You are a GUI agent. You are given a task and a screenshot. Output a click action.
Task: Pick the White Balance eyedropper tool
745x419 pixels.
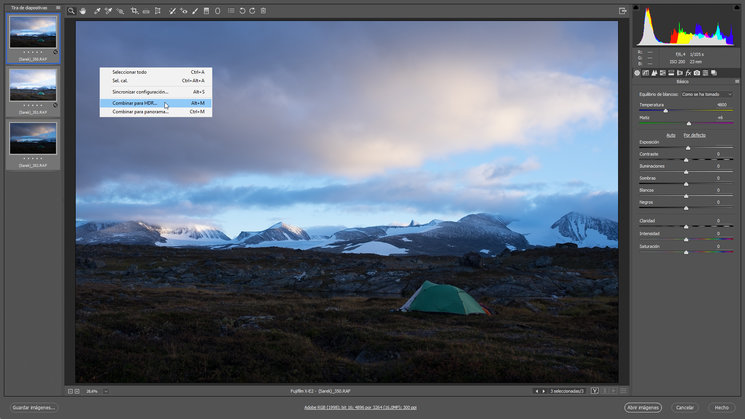(x=96, y=11)
